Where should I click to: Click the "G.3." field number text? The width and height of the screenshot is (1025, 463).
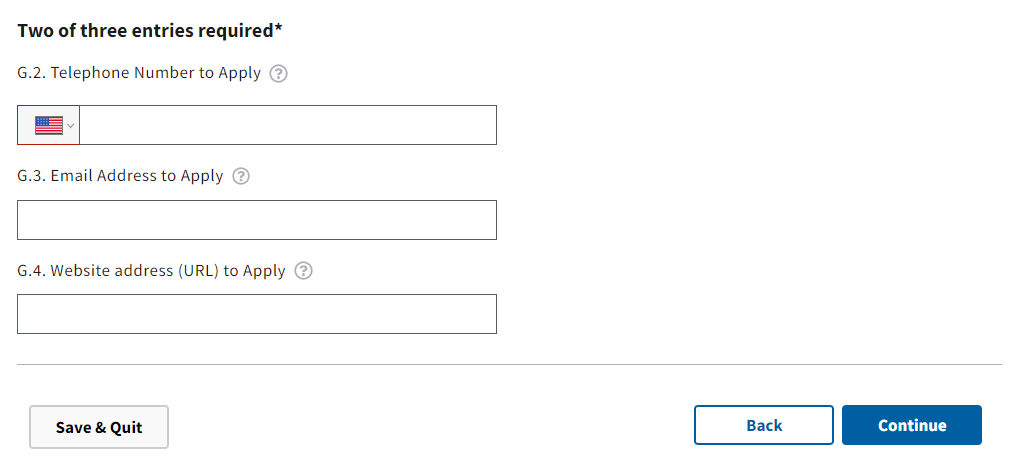pos(31,176)
